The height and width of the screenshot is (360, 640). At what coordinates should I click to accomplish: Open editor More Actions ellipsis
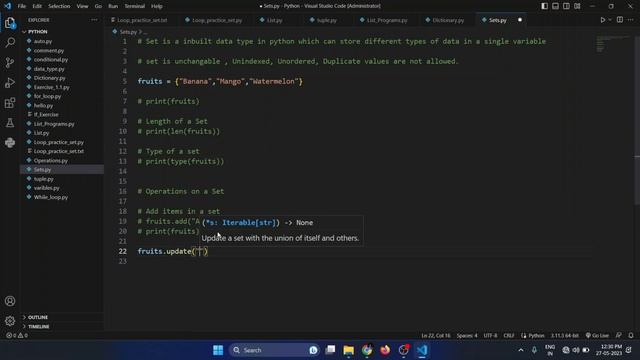[631, 20]
